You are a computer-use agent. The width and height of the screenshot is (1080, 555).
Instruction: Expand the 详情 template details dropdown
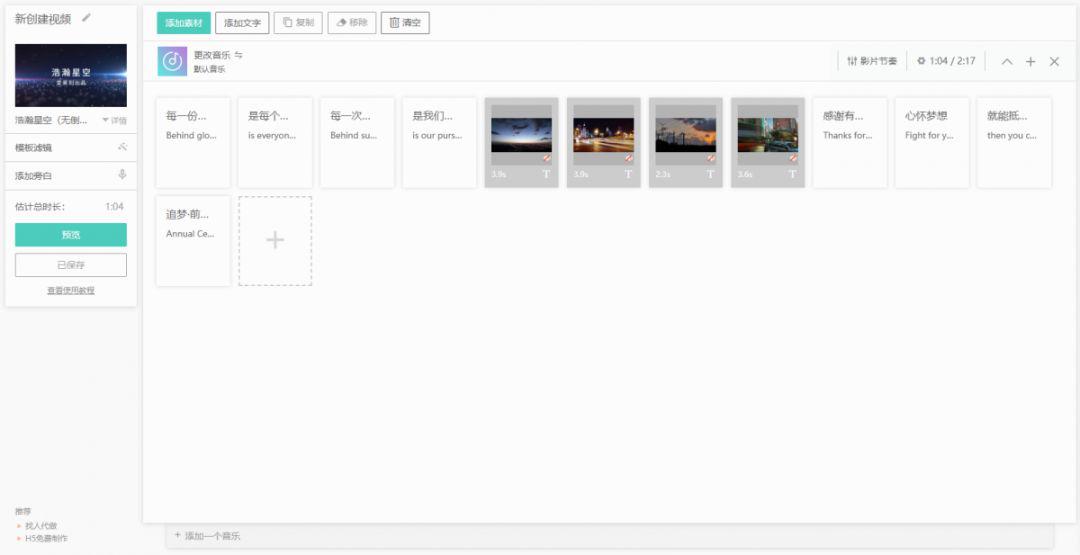(114, 120)
